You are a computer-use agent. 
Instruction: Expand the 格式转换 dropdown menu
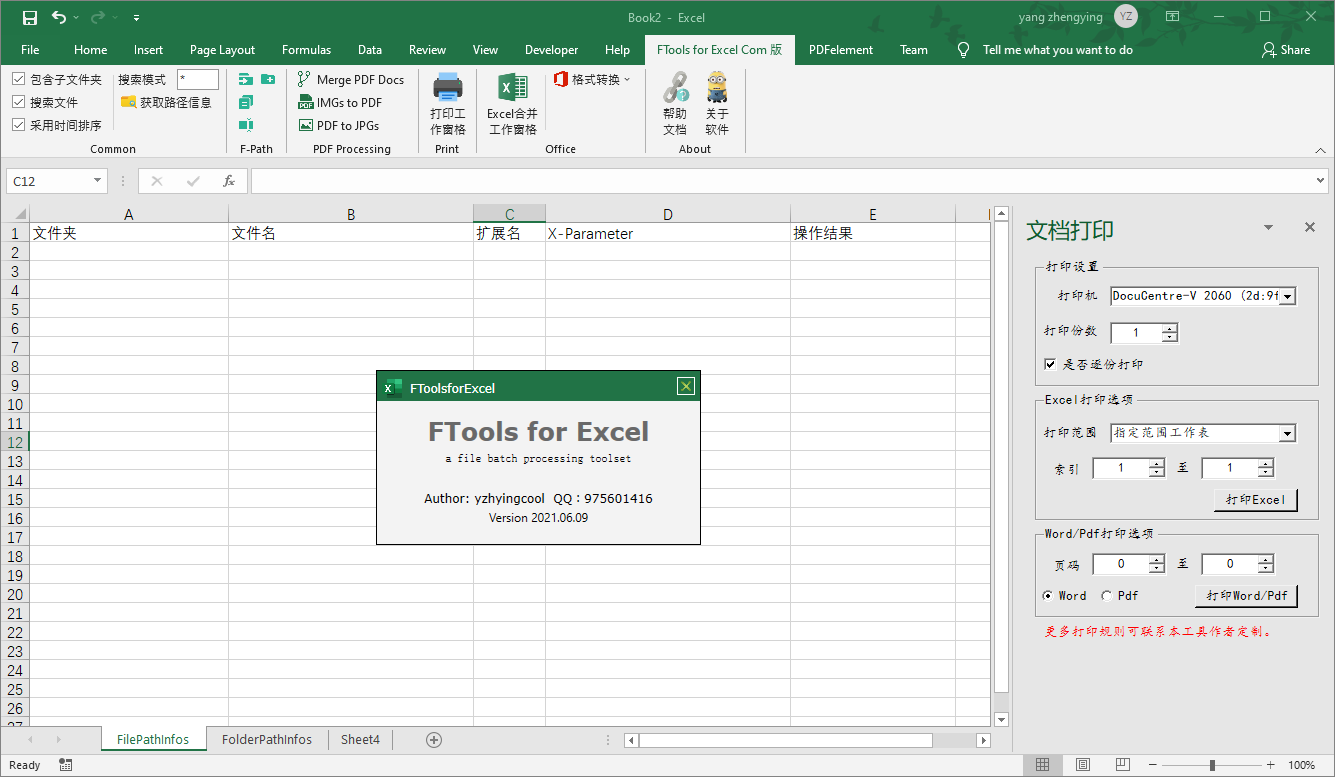(592, 79)
